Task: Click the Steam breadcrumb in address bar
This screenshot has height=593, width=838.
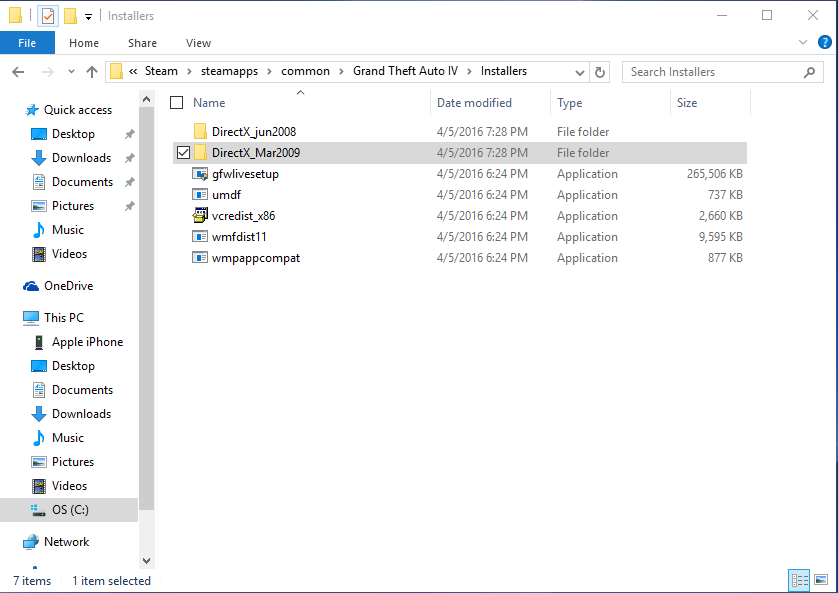Action: tap(161, 71)
